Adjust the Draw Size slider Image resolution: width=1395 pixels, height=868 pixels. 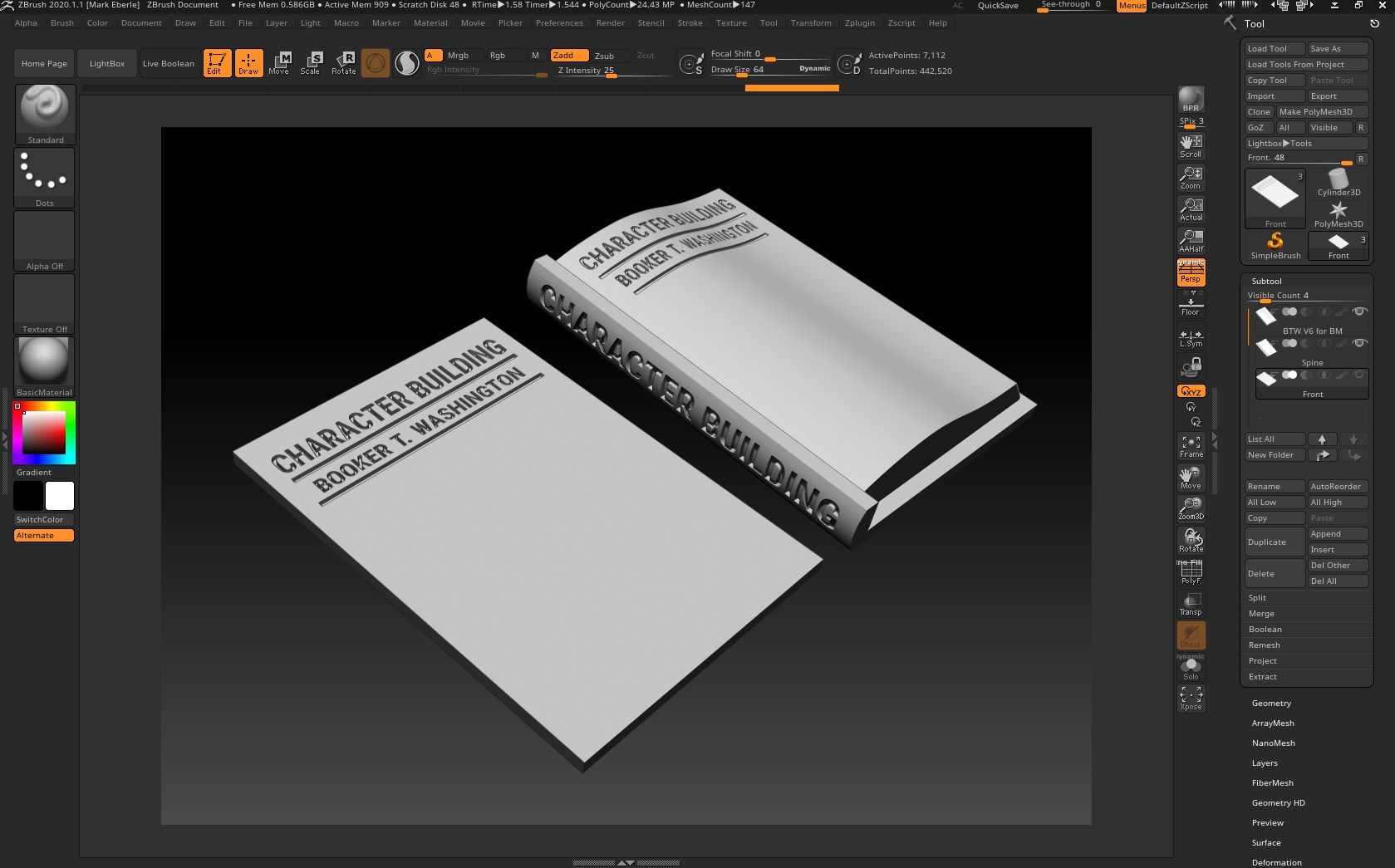tap(770, 70)
